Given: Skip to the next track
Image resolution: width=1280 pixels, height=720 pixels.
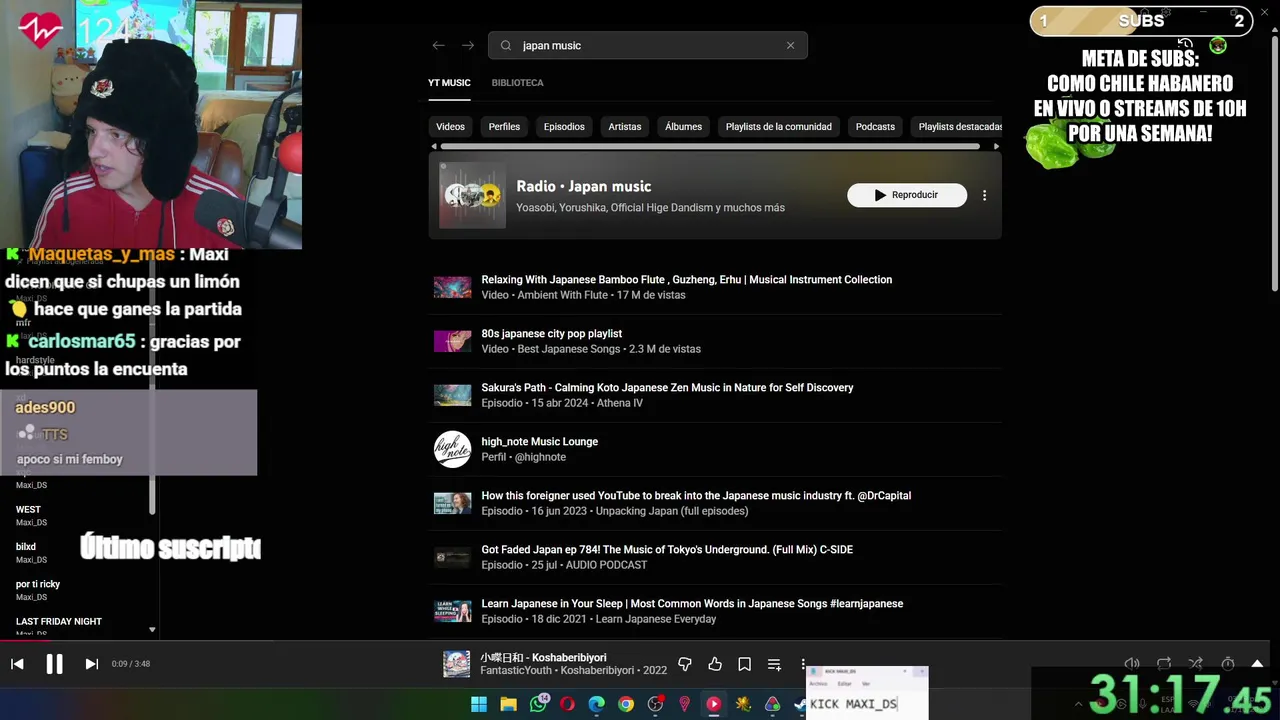Looking at the screenshot, I should click(91, 664).
